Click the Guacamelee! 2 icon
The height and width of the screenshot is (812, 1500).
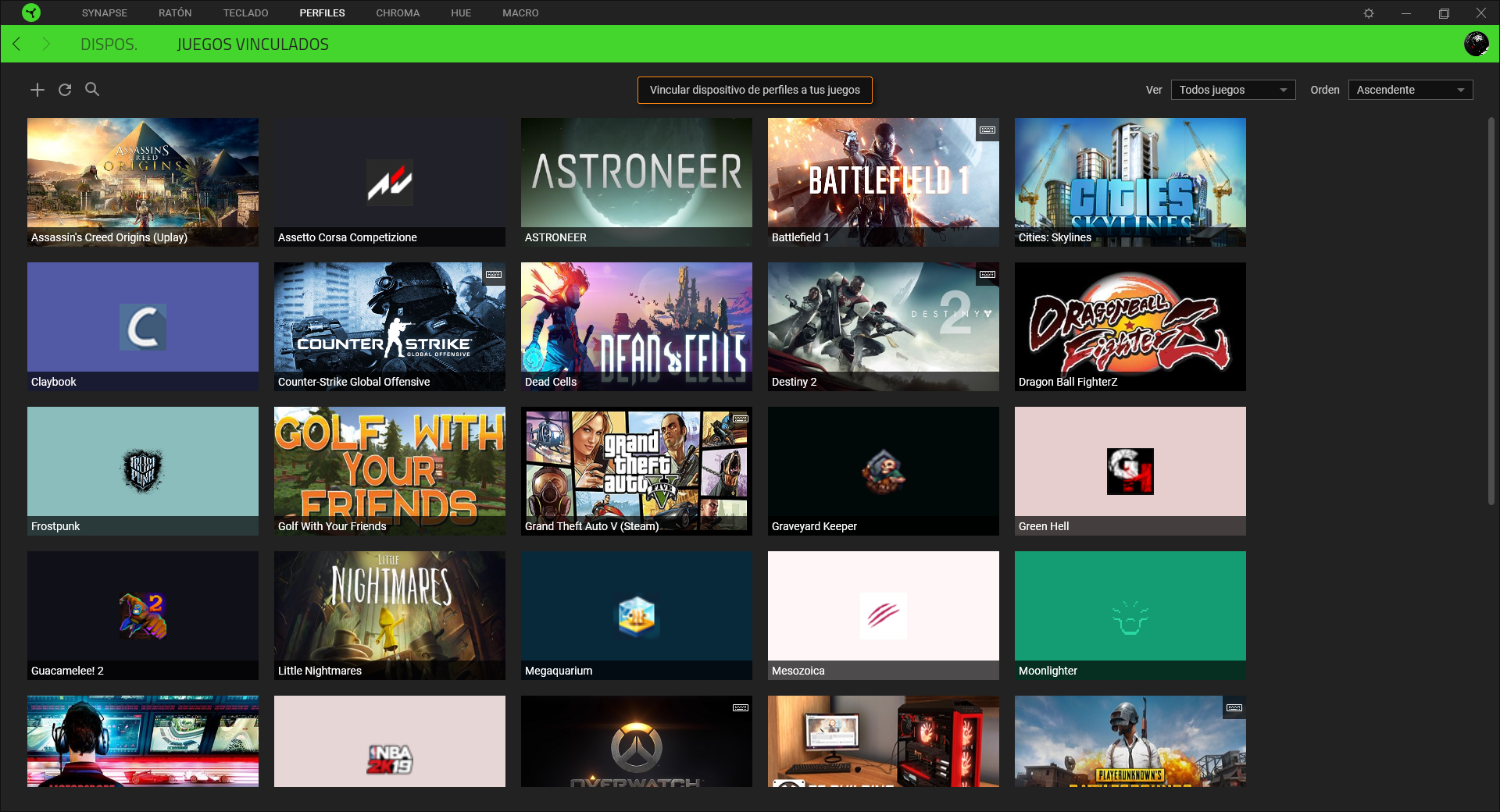click(143, 616)
